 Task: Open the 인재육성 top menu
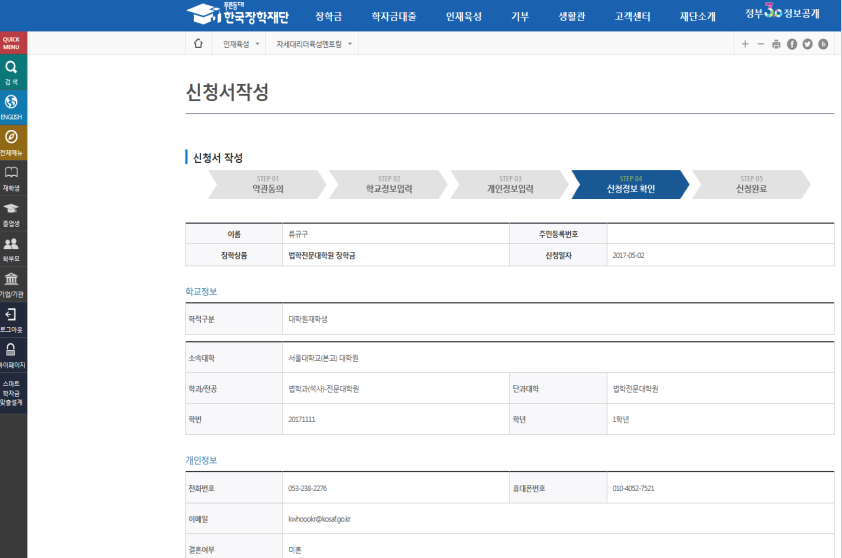coord(464,17)
